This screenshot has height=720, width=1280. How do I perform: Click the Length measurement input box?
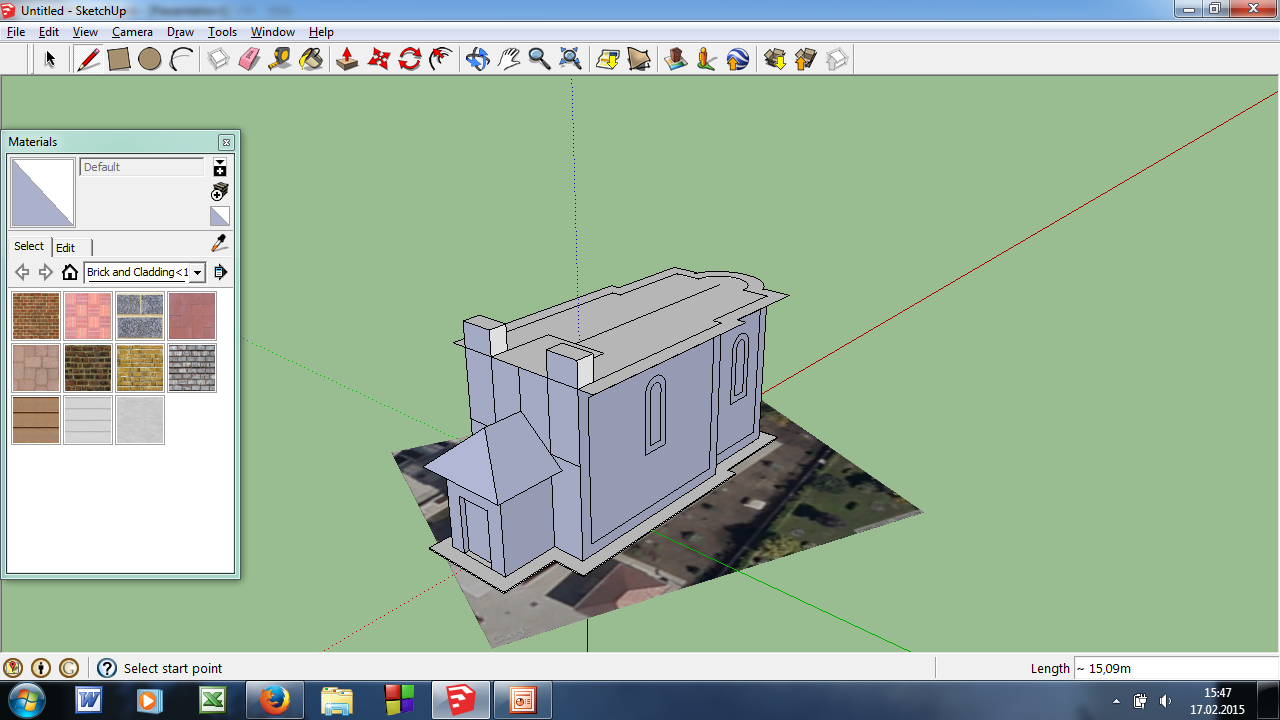[x=1175, y=668]
